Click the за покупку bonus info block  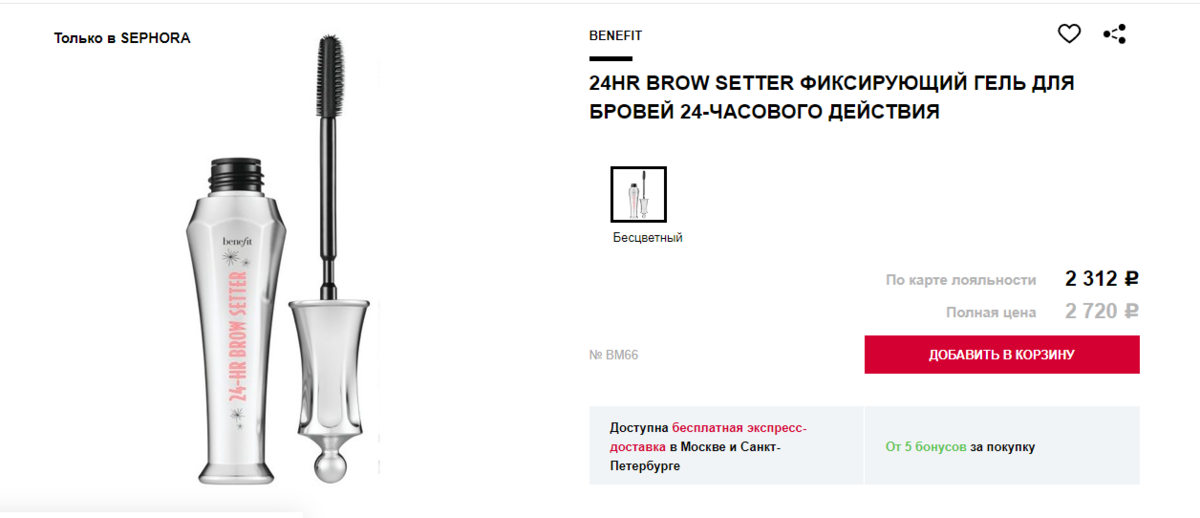[x=1003, y=446]
